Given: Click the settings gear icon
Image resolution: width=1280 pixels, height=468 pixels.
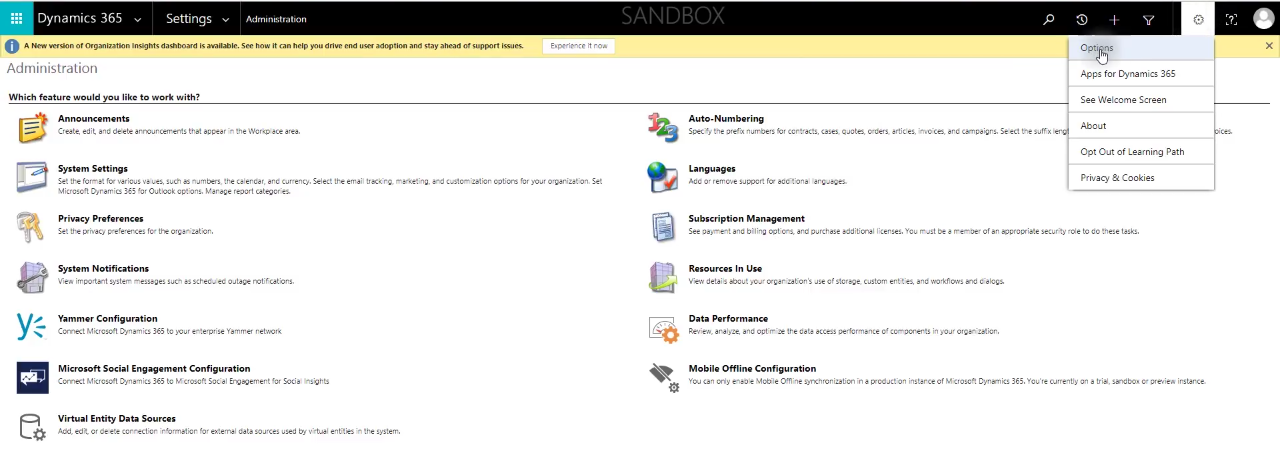Looking at the screenshot, I should pos(1198,19).
